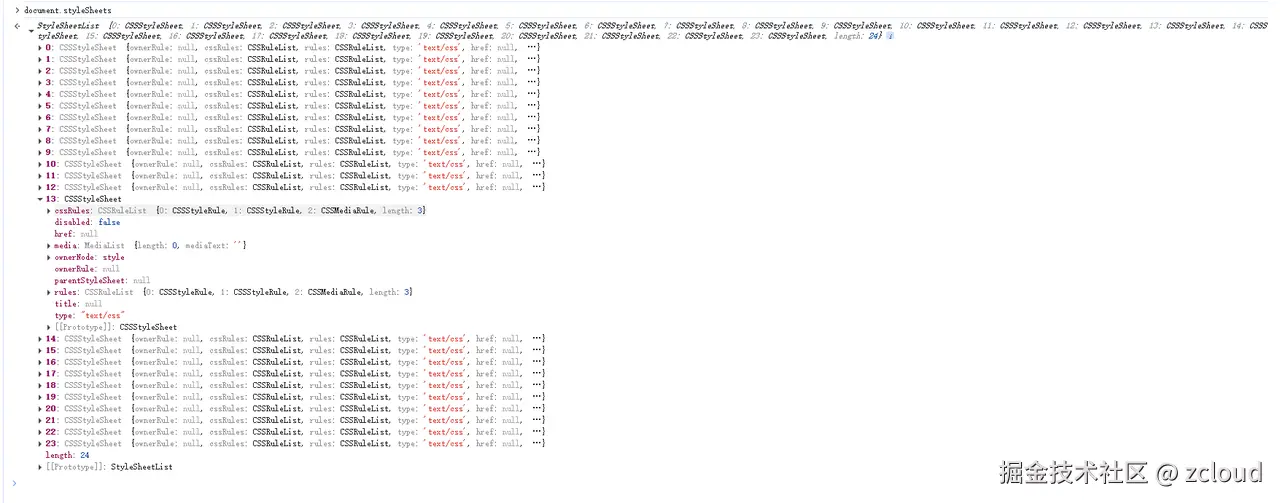This screenshot has width=1280, height=503.
Task: Expand stylesheet entry 22
Action: (x=41, y=432)
